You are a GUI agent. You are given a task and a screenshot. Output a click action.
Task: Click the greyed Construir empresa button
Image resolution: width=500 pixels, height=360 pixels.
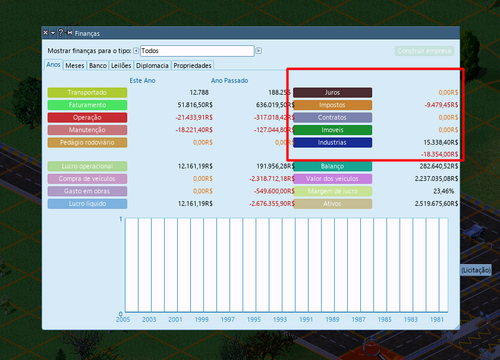tap(424, 51)
